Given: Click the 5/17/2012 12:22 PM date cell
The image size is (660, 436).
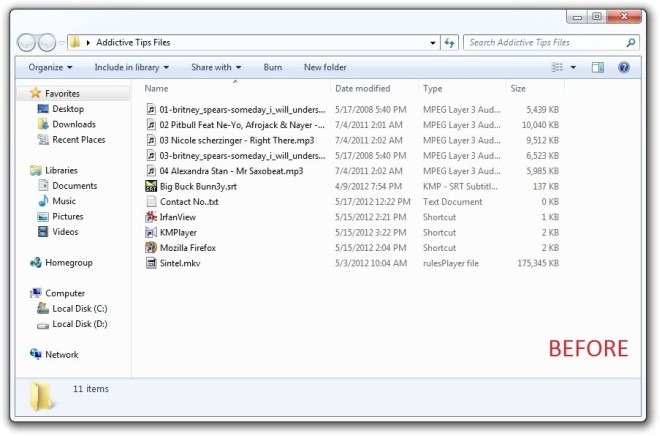Looking at the screenshot, I should tap(373, 202).
